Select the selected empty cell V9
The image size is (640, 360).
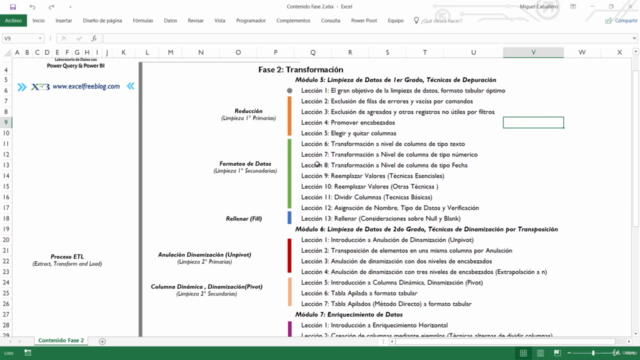(533, 122)
